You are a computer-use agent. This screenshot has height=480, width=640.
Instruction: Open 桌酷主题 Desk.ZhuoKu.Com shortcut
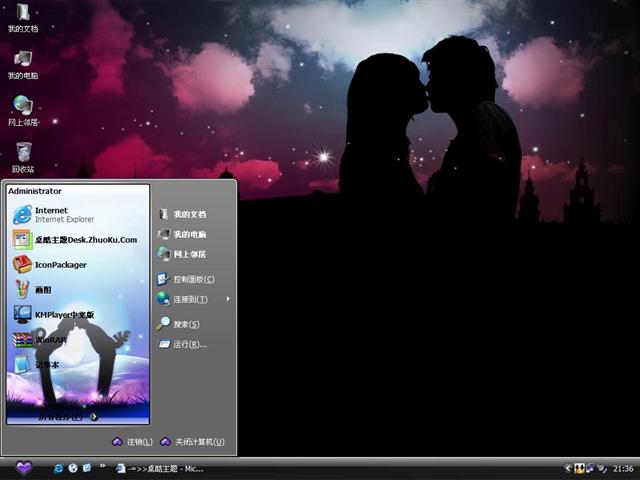pyautogui.click(x=80, y=240)
